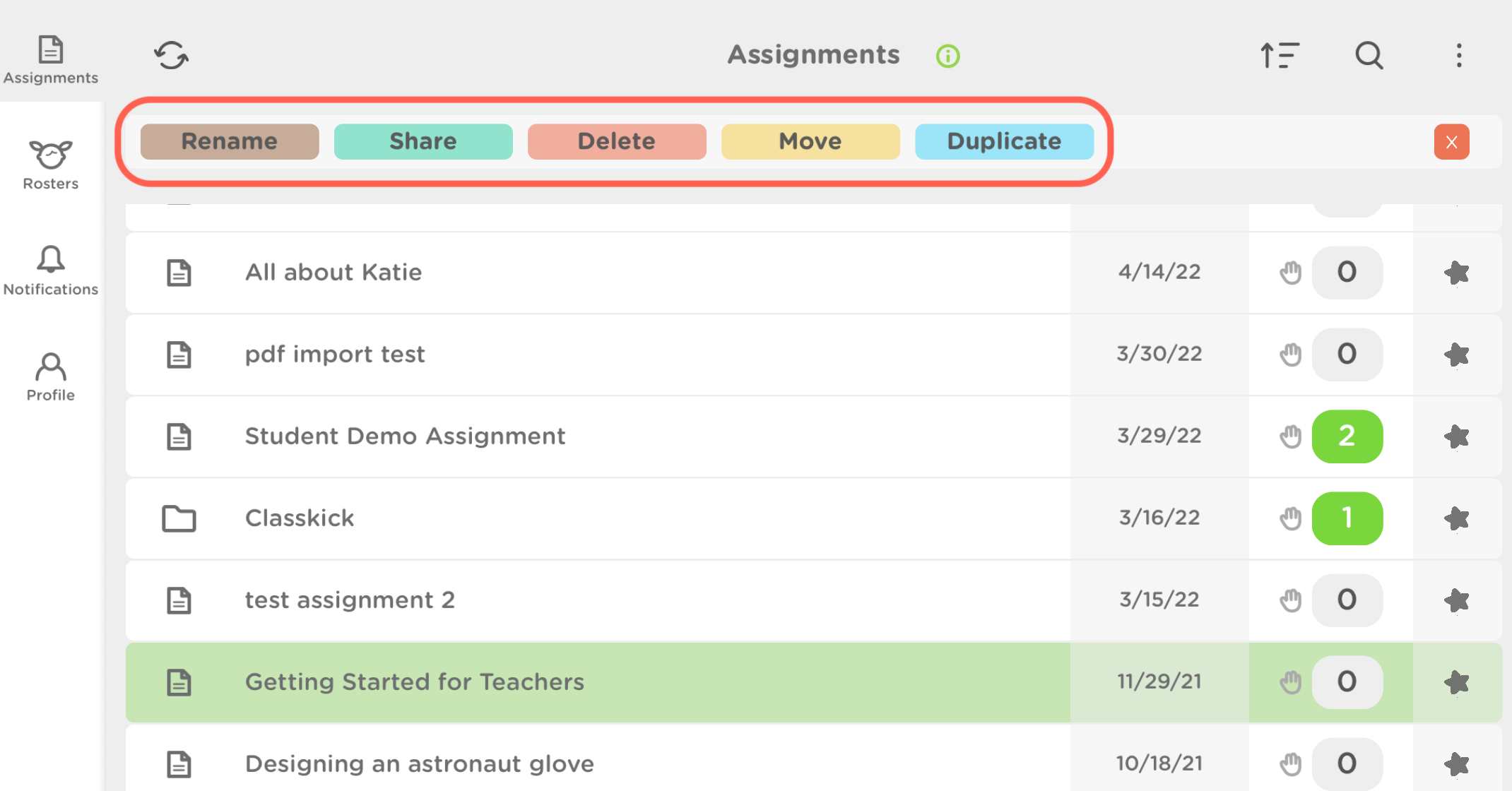The width and height of the screenshot is (1512, 791).
Task: Share the selected assignment
Action: coord(423,141)
